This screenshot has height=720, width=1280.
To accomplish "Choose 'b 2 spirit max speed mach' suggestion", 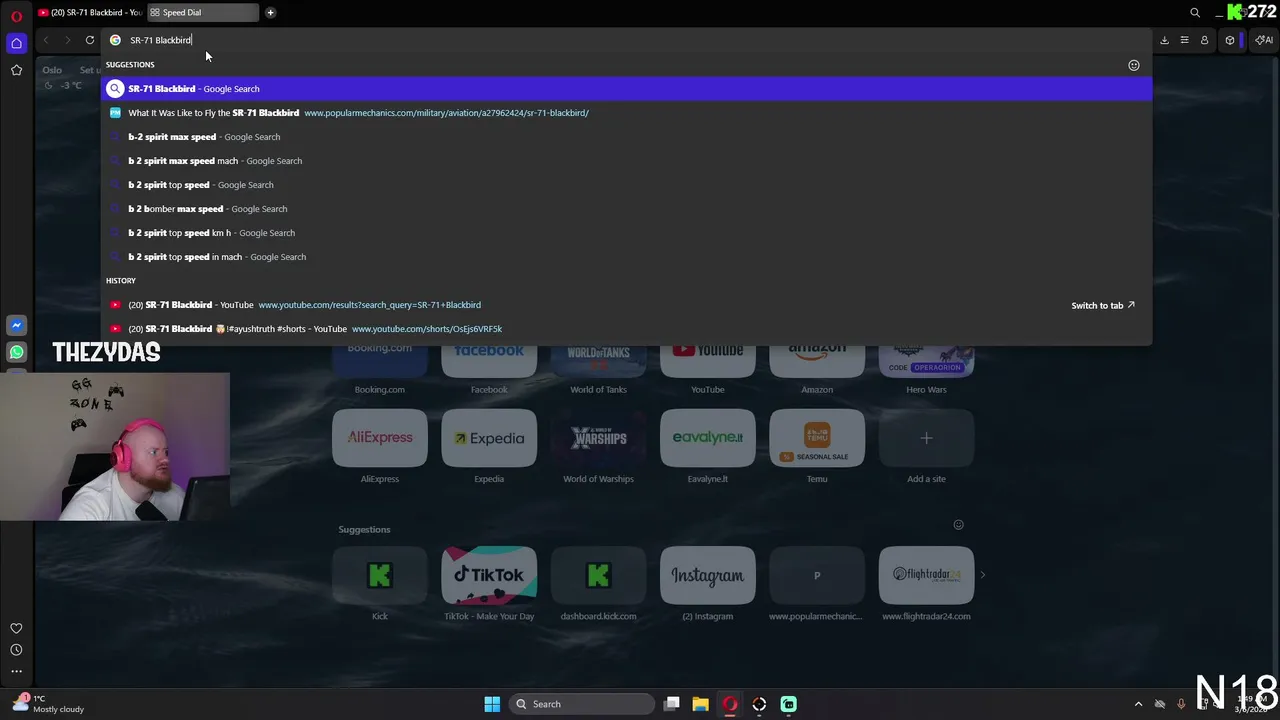I will point(628,161).
